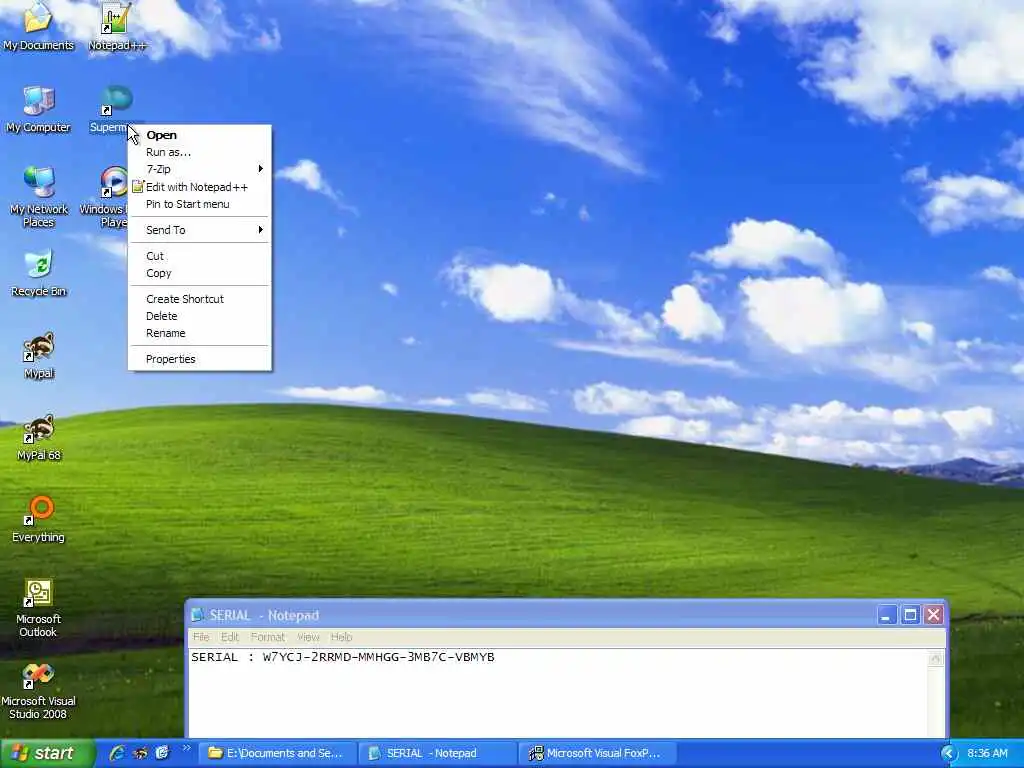
Task: Select the My Network Places icon
Action: 39,196
